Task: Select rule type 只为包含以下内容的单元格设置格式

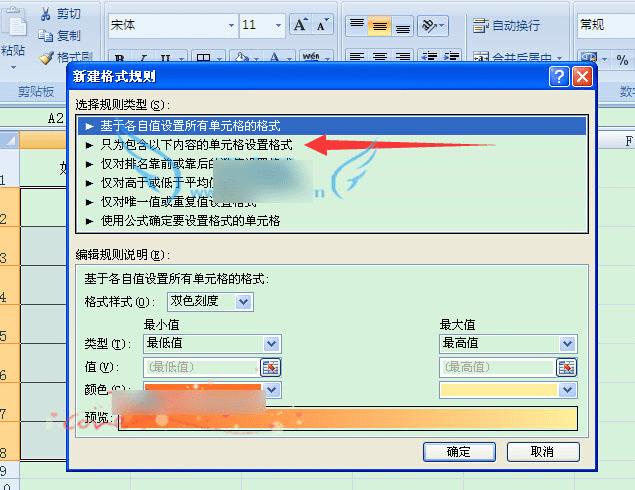Action: (196, 145)
